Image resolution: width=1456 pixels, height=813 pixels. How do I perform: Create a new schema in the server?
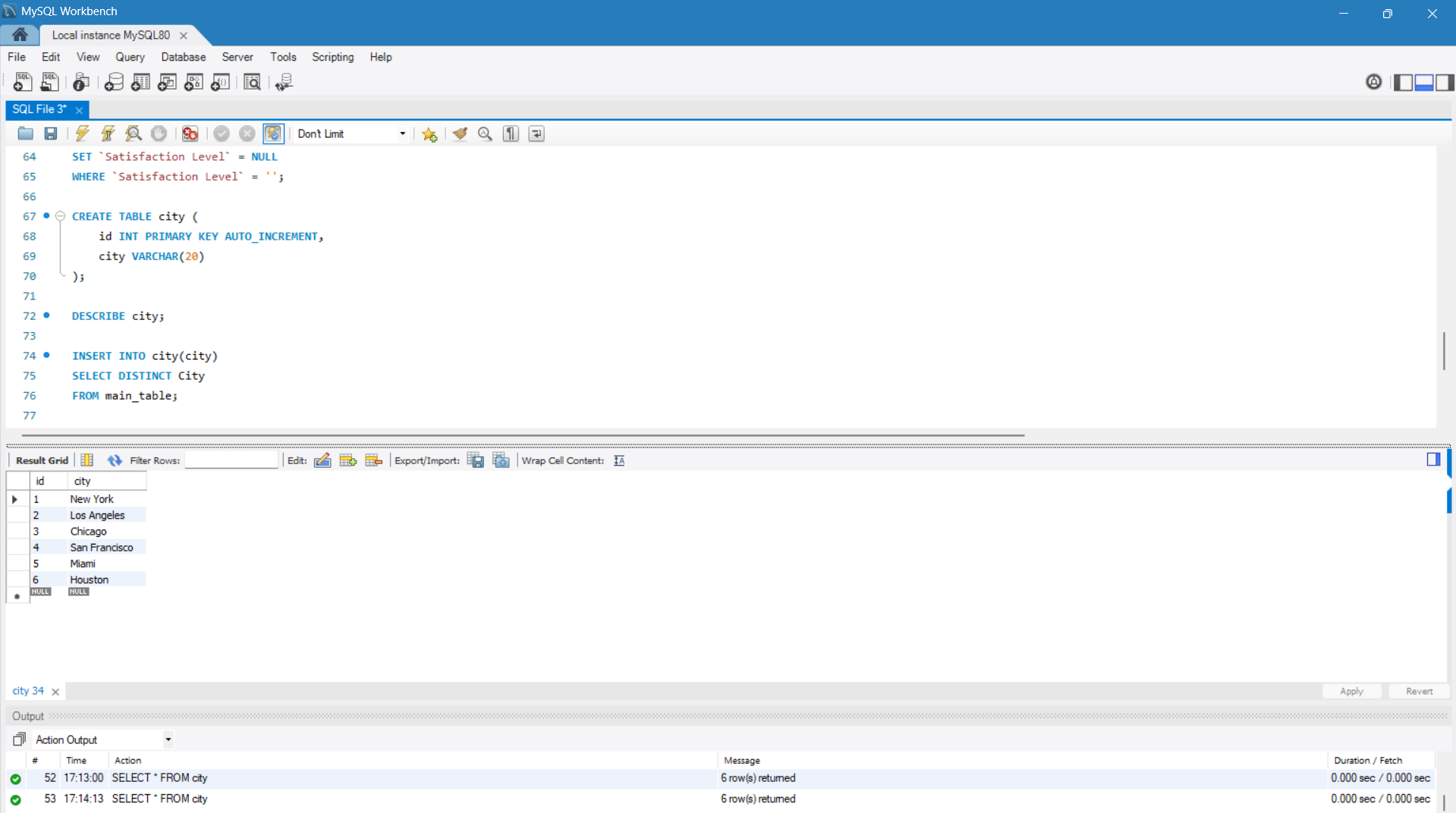(114, 82)
